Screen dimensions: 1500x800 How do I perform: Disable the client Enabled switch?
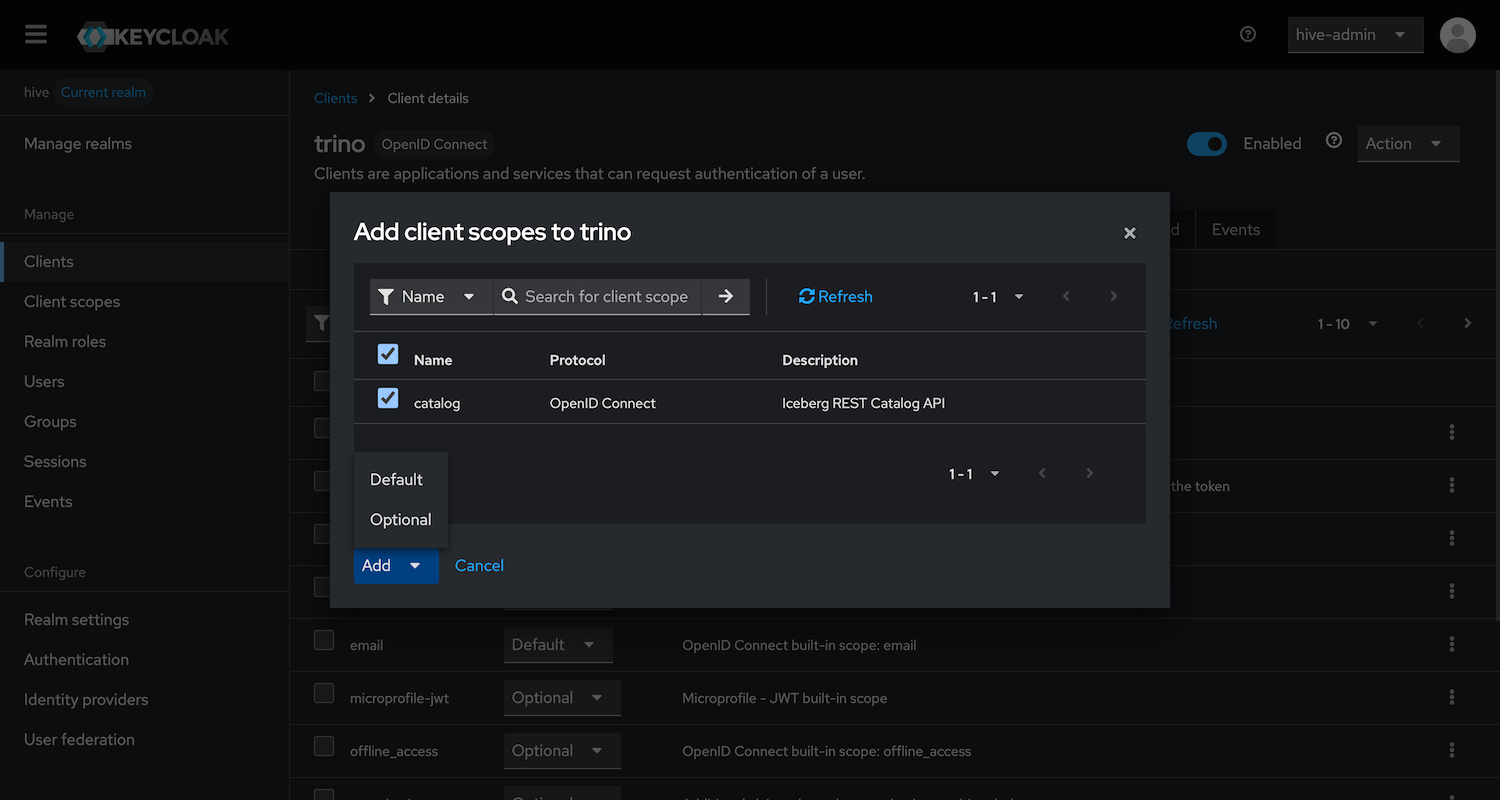coord(1206,144)
